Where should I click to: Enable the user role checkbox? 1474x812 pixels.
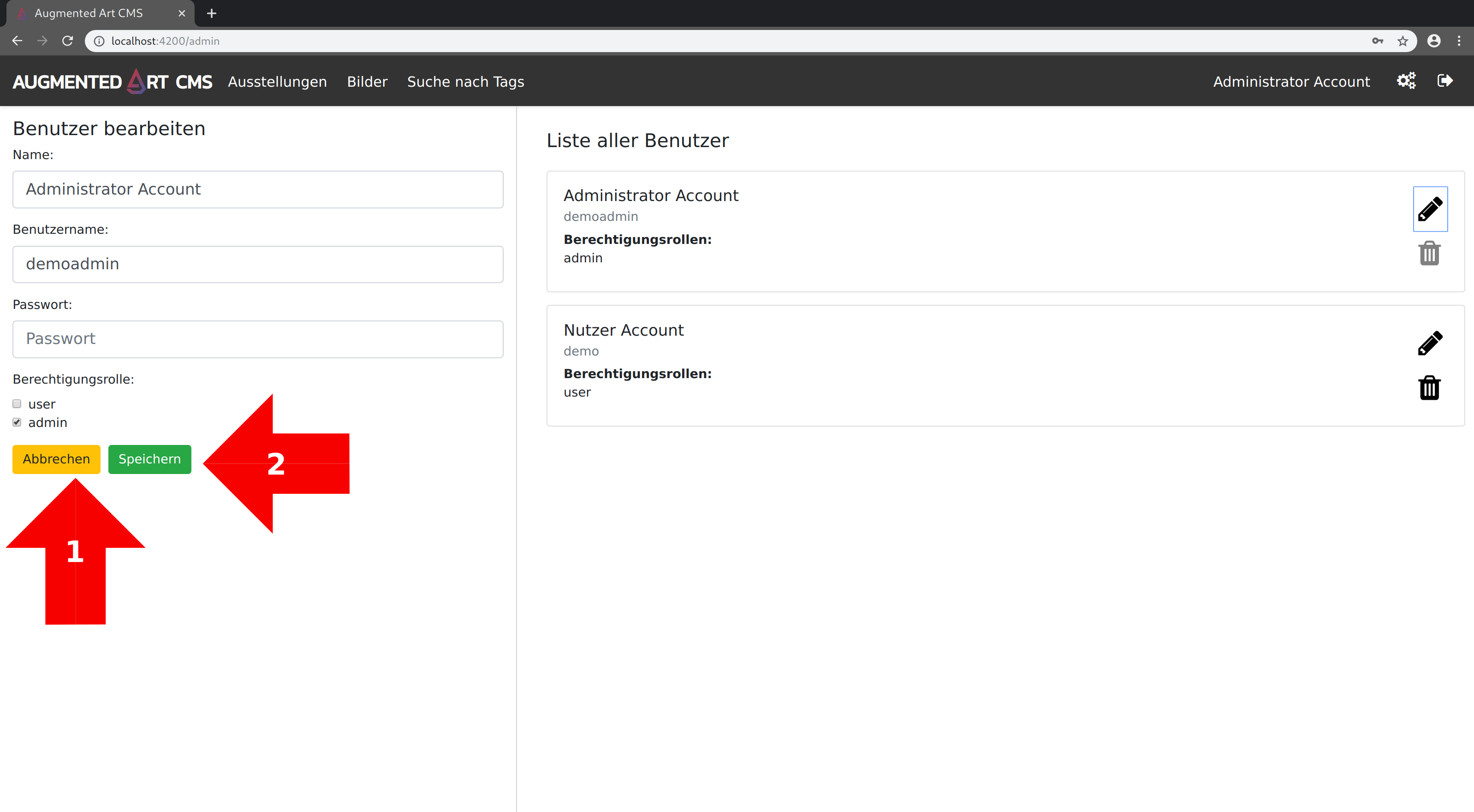[x=17, y=404]
